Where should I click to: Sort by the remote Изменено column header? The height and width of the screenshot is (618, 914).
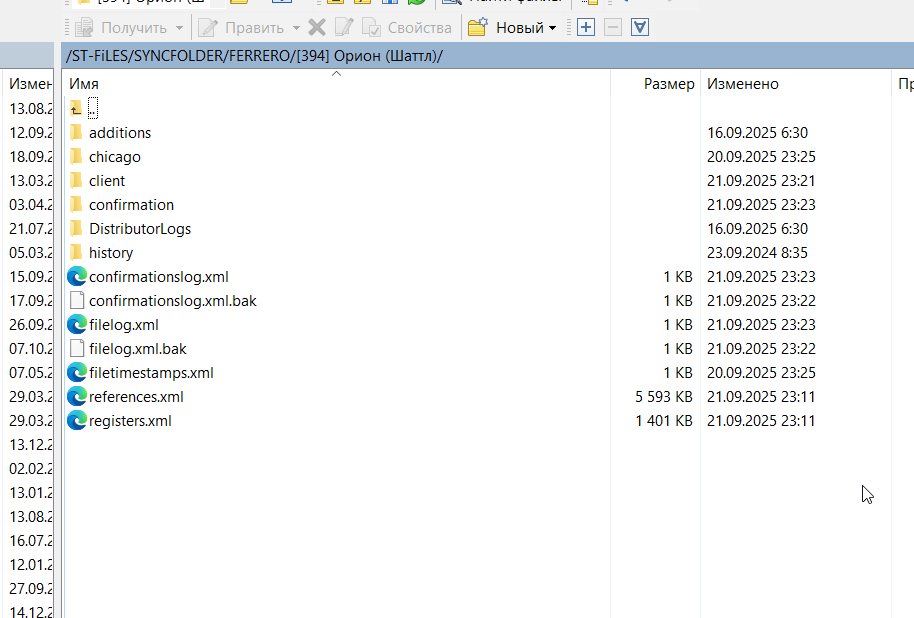tap(796, 84)
